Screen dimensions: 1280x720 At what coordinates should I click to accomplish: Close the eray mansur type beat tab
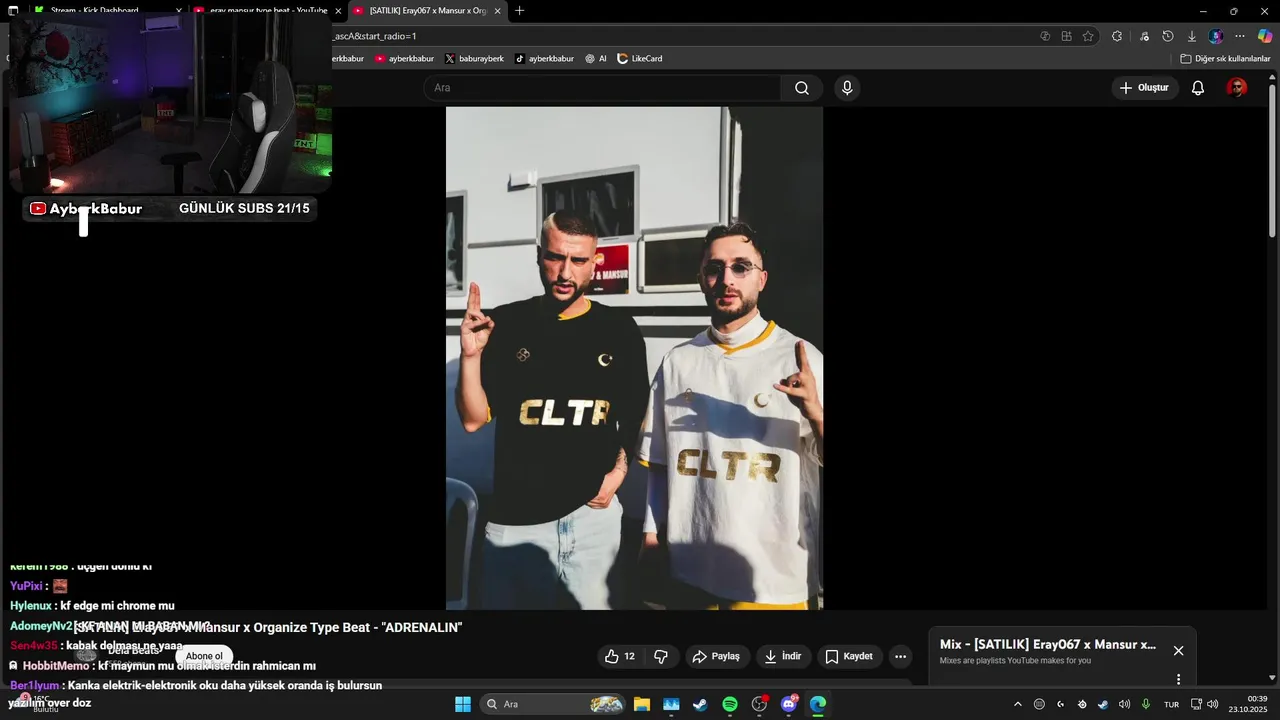click(x=338, y=11)
